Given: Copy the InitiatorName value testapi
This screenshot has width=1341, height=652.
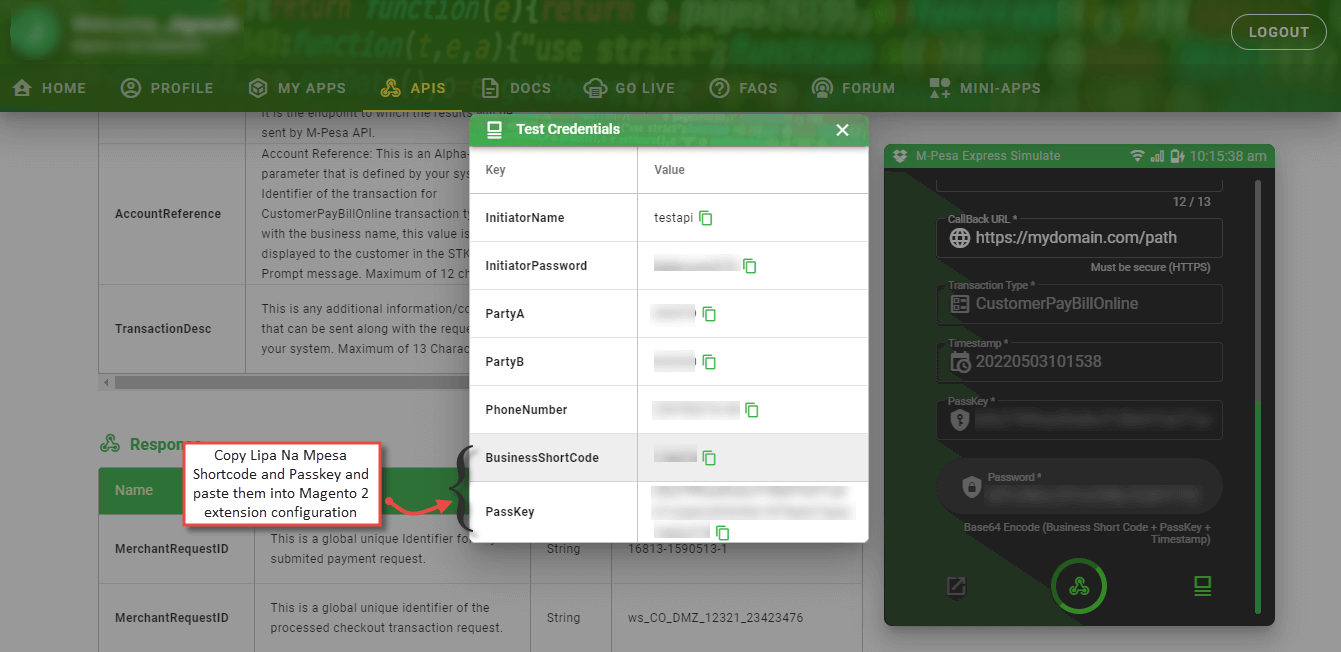Looking at the screenshot, I should tap(706, 218).
